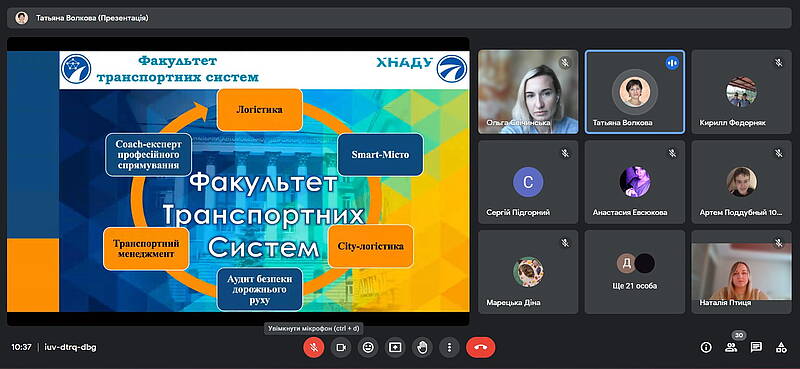Click muted mic icon on Кирилл Федорняк tile
This screenshot has height=369, width=800.
[x=779, y=63]
